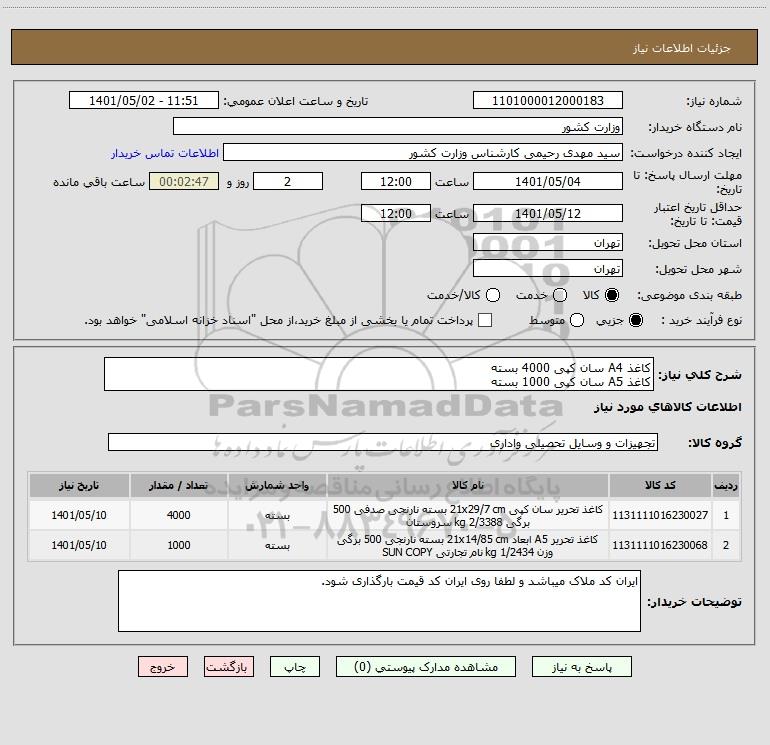The height and width of the screenshot is (745, 770).
Task: Select the متوسط purchase type radio
Action: coord(577,320)
